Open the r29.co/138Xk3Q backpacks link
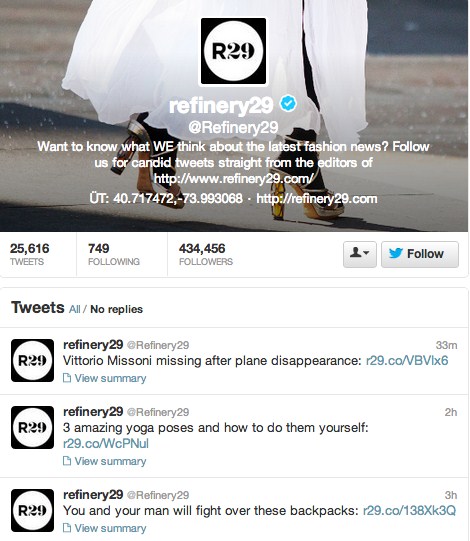470x541 pixels. pos(409,511)
